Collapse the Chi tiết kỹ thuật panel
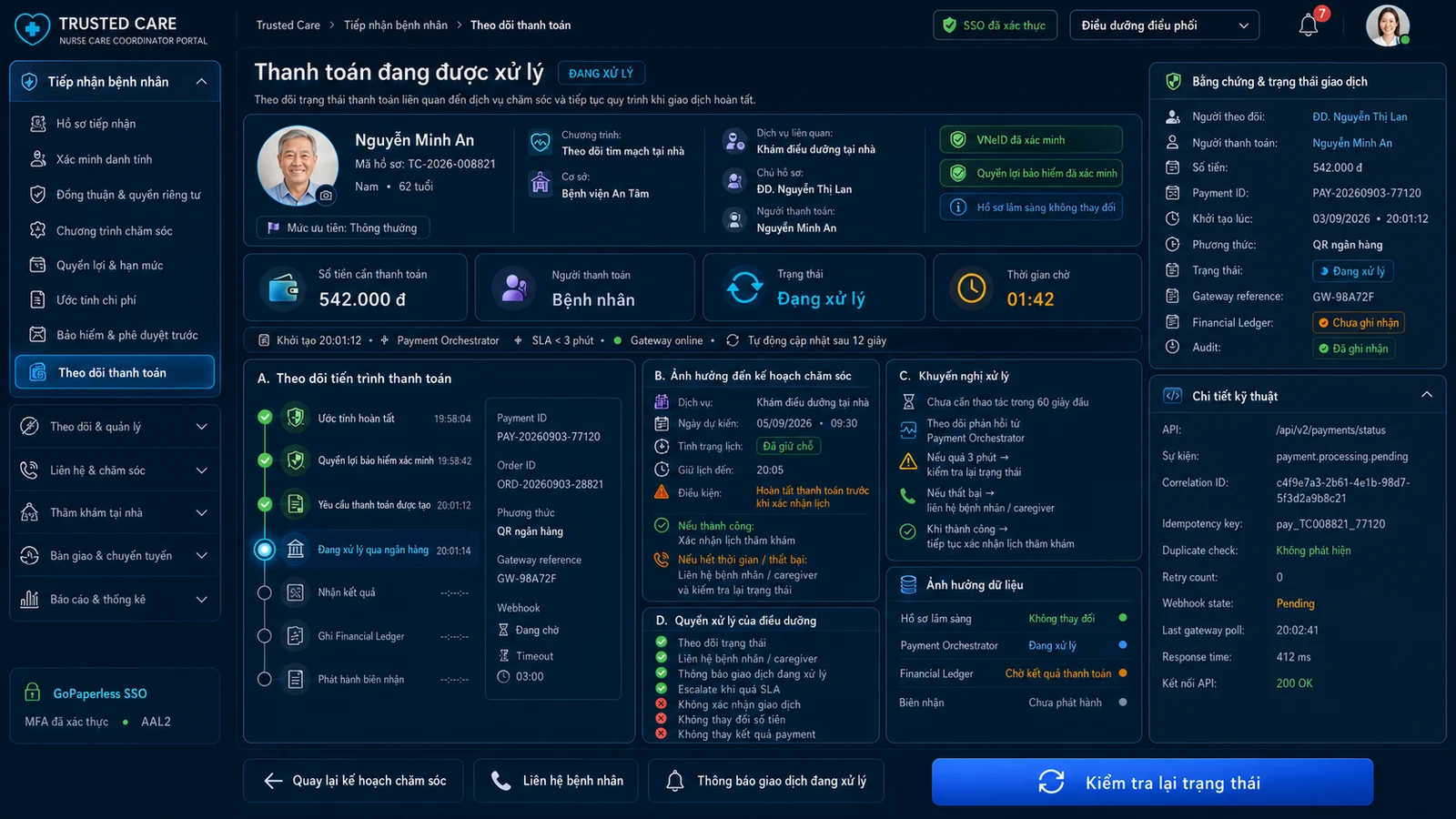This screenshot has height=819, width=1456. (x=1427, y=395)
